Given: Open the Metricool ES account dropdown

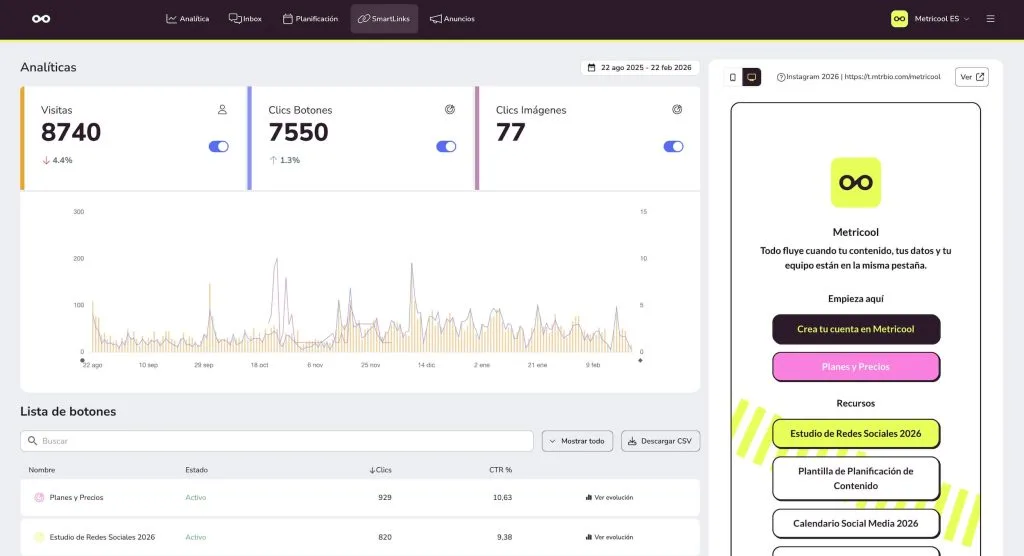Looking at the screenshot, I should 930,19.
